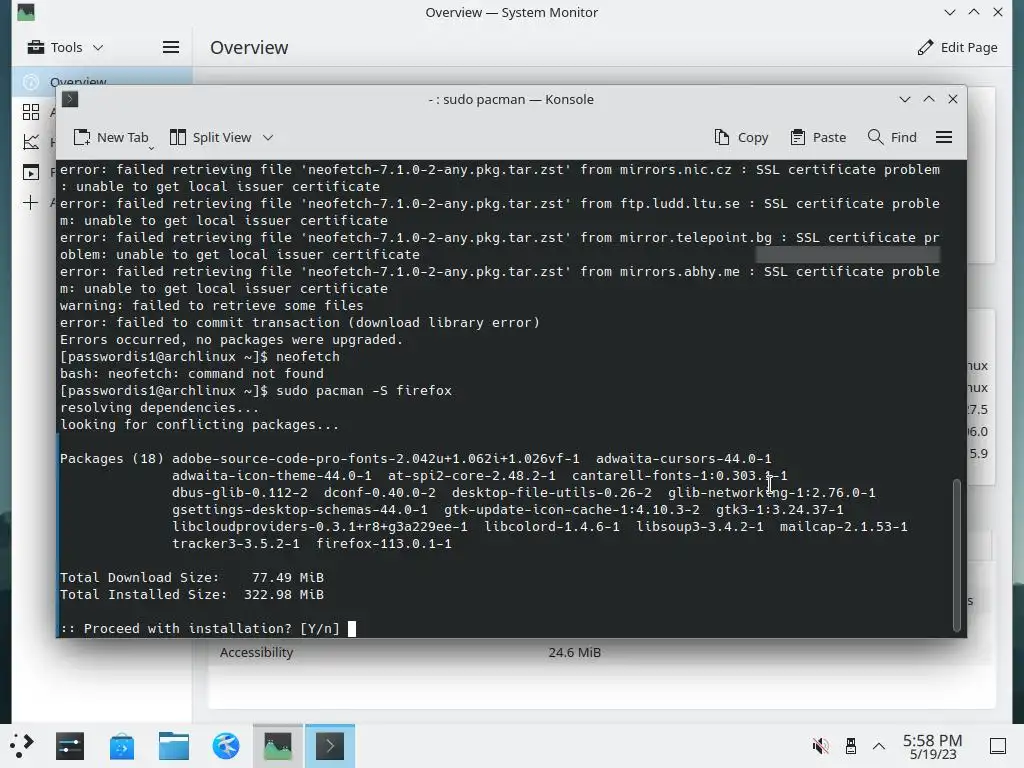Switch to the Konsole taskbar entry
Screen dimensions: 1024x768
[330, 746]
